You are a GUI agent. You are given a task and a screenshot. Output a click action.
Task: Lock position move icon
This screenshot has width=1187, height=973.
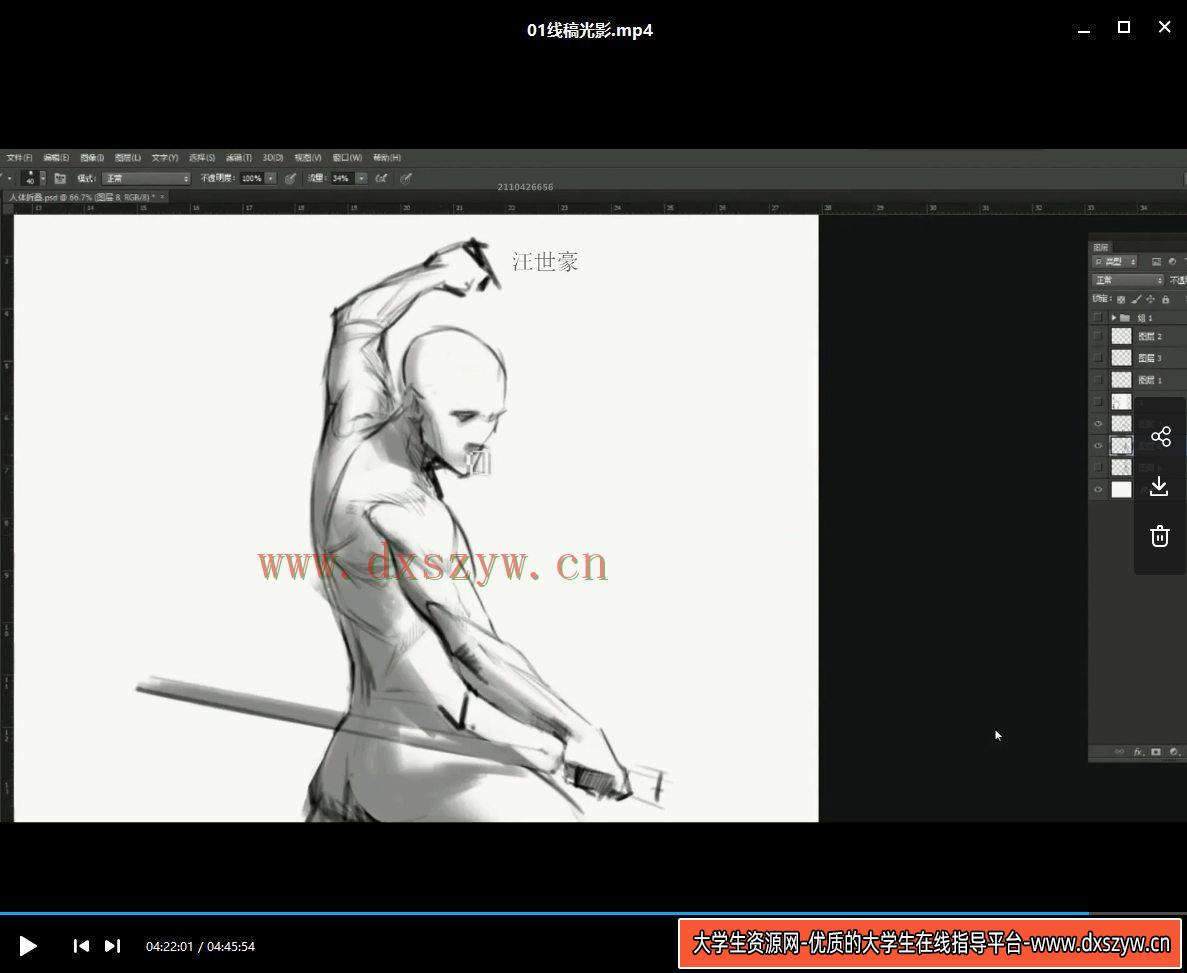pyautogui.click(x=1151, y=299)
